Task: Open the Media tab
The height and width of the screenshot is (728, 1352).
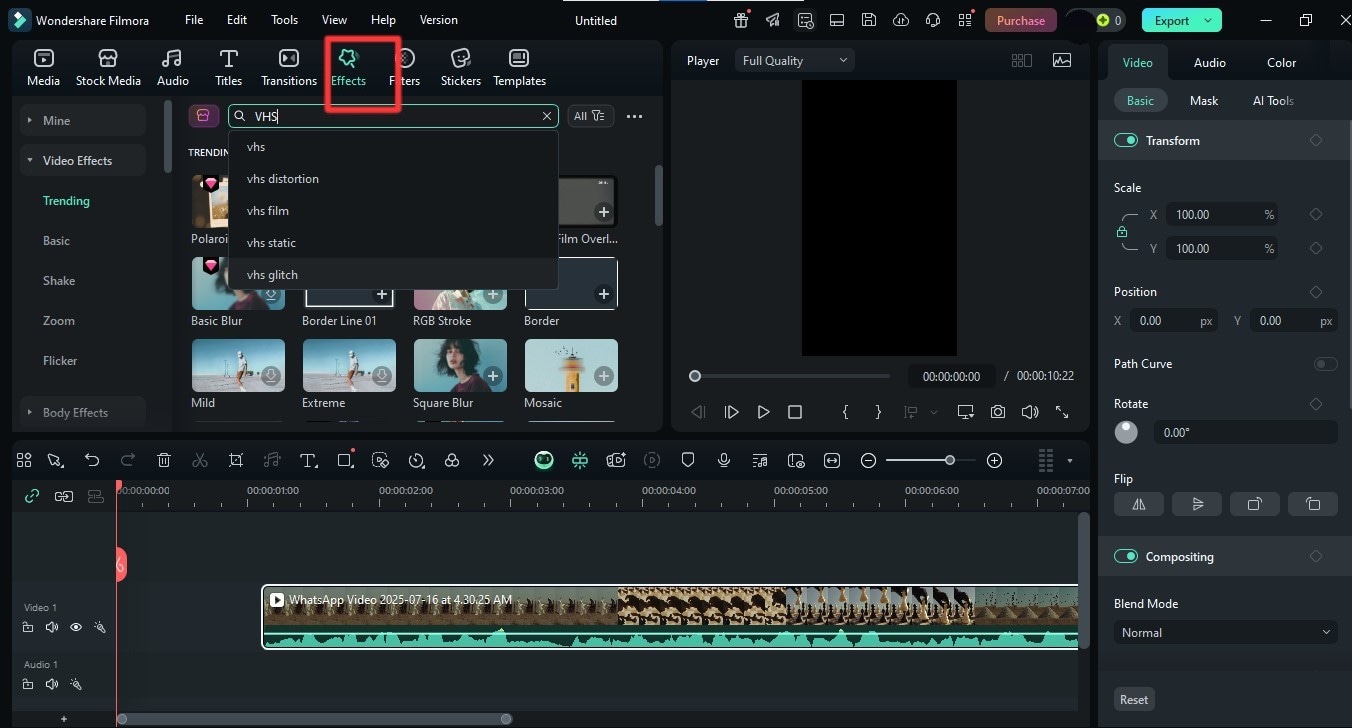Action: (43, 67)
